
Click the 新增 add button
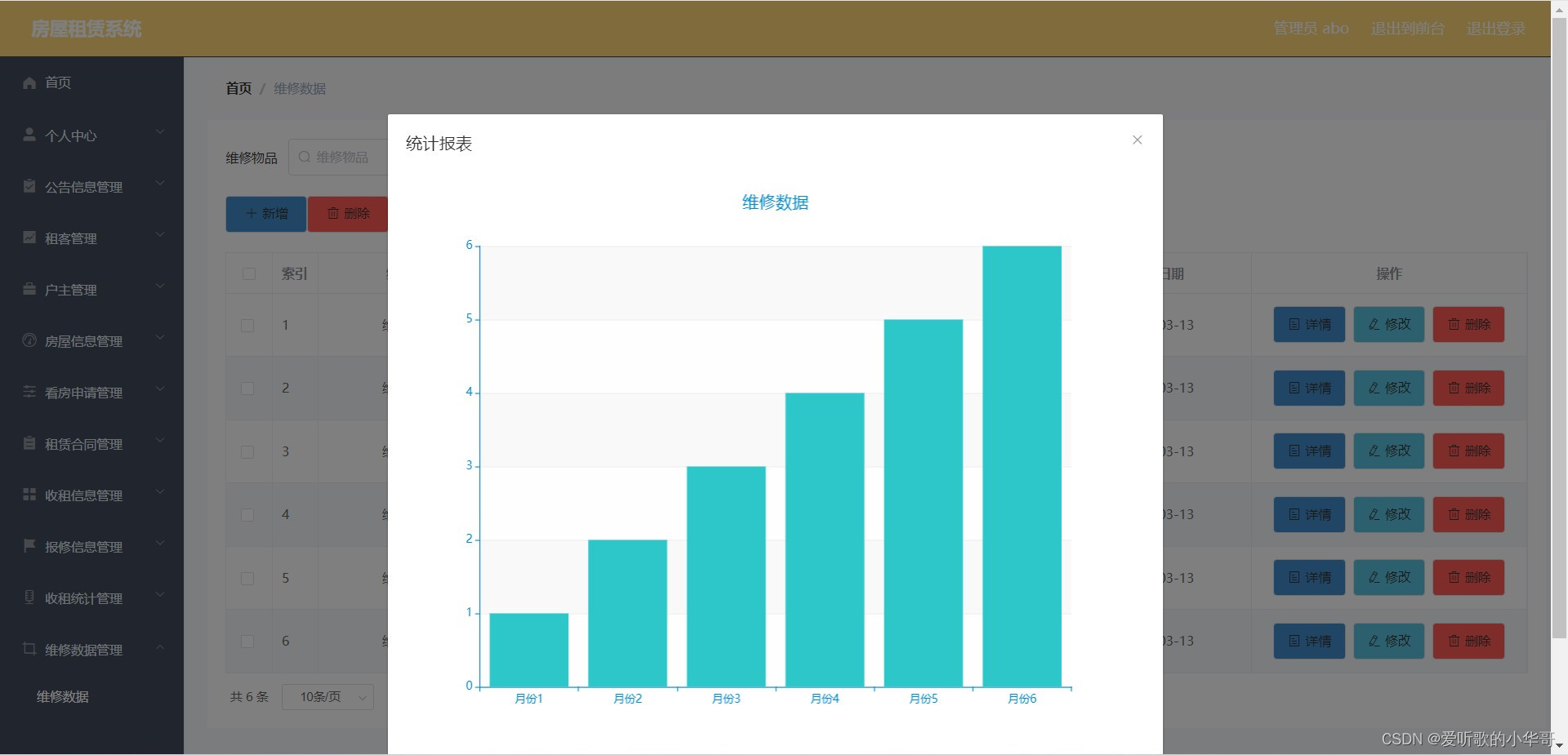(x=266, y=214)
